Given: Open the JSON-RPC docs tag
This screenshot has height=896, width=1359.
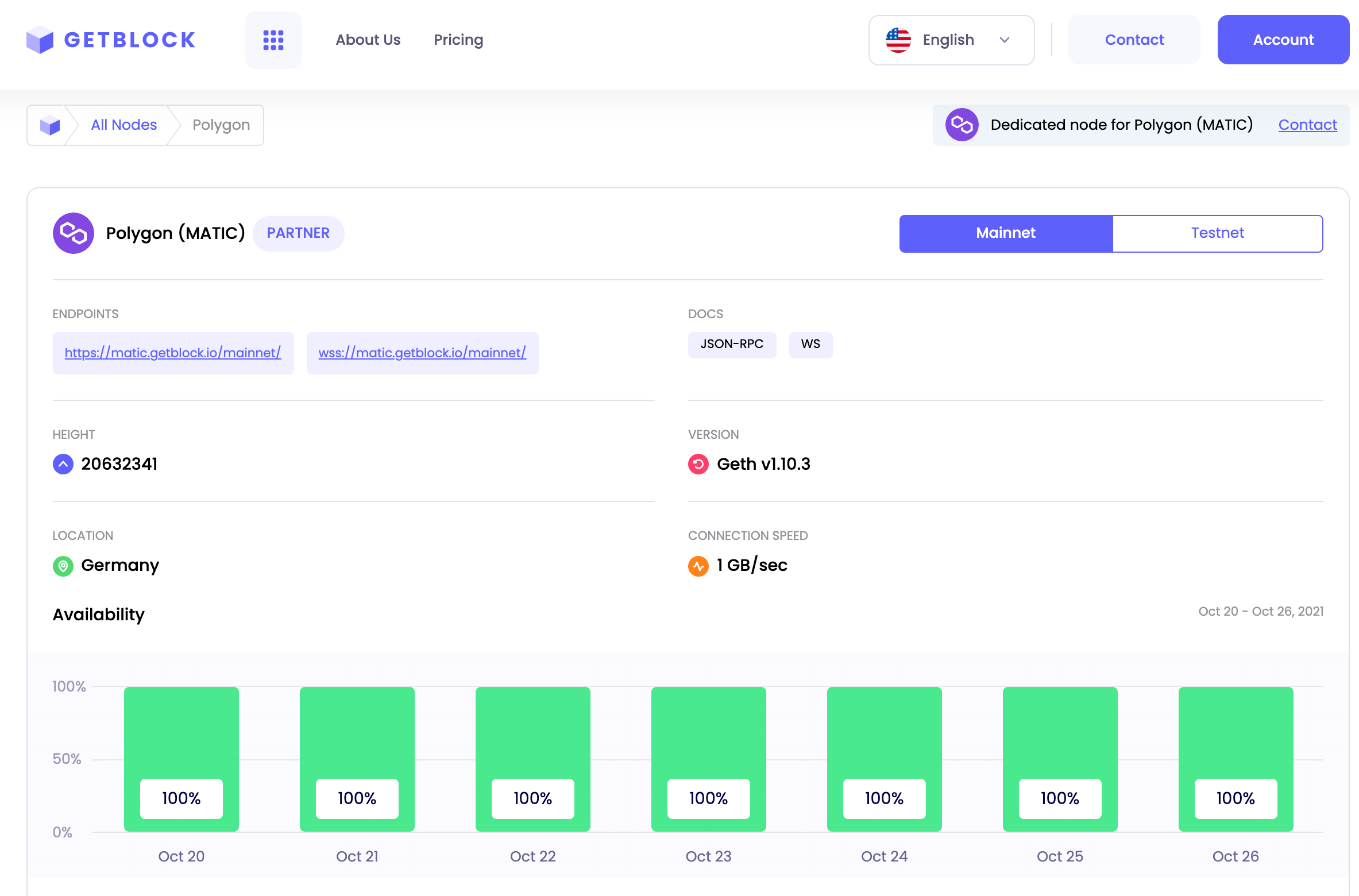Looking at the screenshot, I should pos(732,345).
